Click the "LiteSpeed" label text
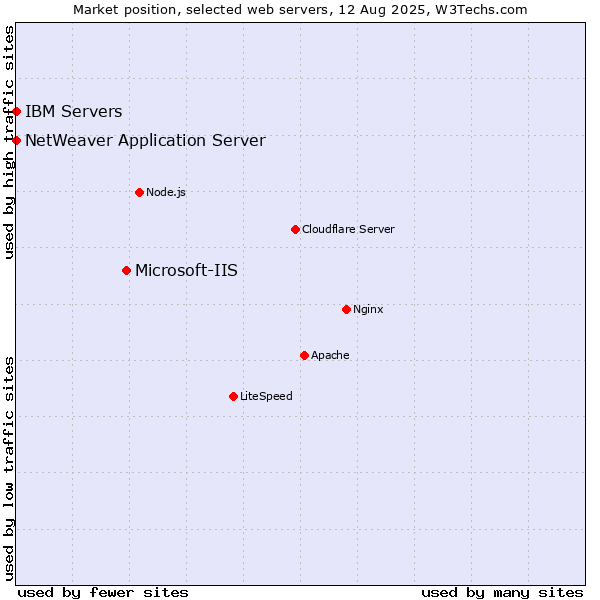Viewport: 600px width, 600px height. pos(266,396)
